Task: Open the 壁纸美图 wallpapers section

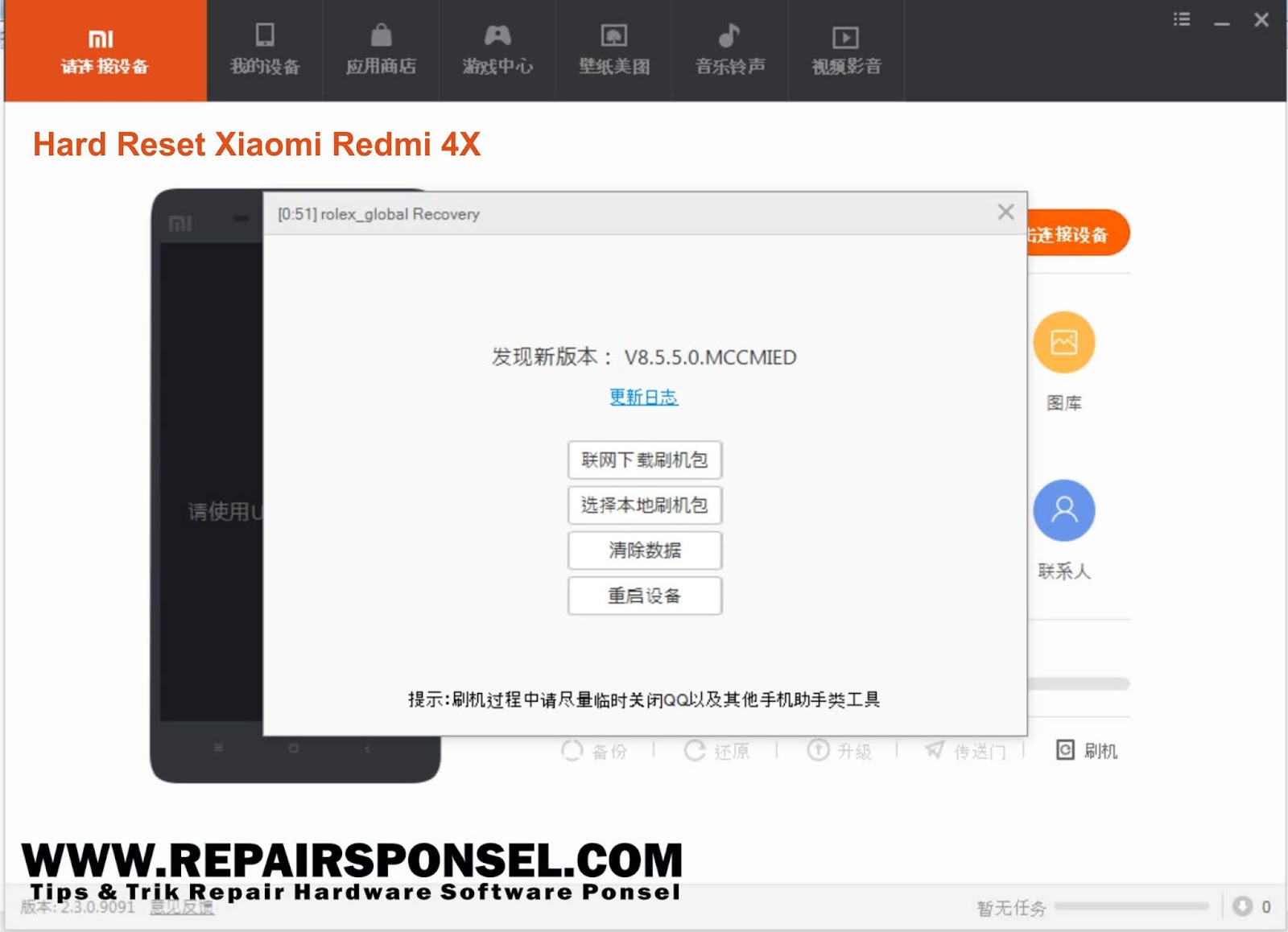Action: pos(613,50)
